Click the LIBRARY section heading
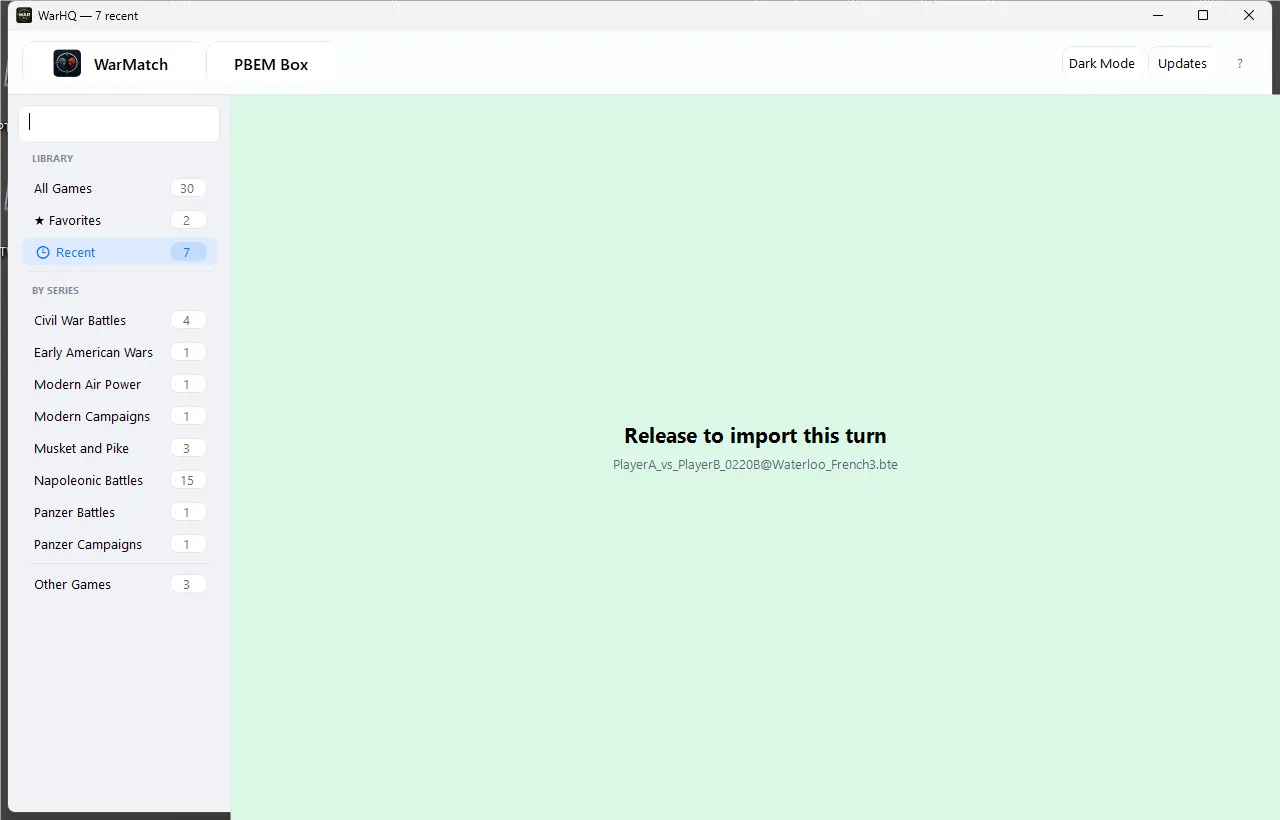The width and height of the screenshot is (1280, 820). [53, 158]
